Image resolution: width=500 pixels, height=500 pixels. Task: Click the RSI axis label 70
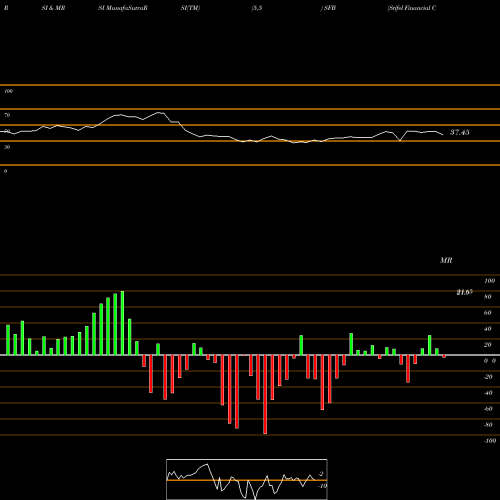tap(7, 115)
